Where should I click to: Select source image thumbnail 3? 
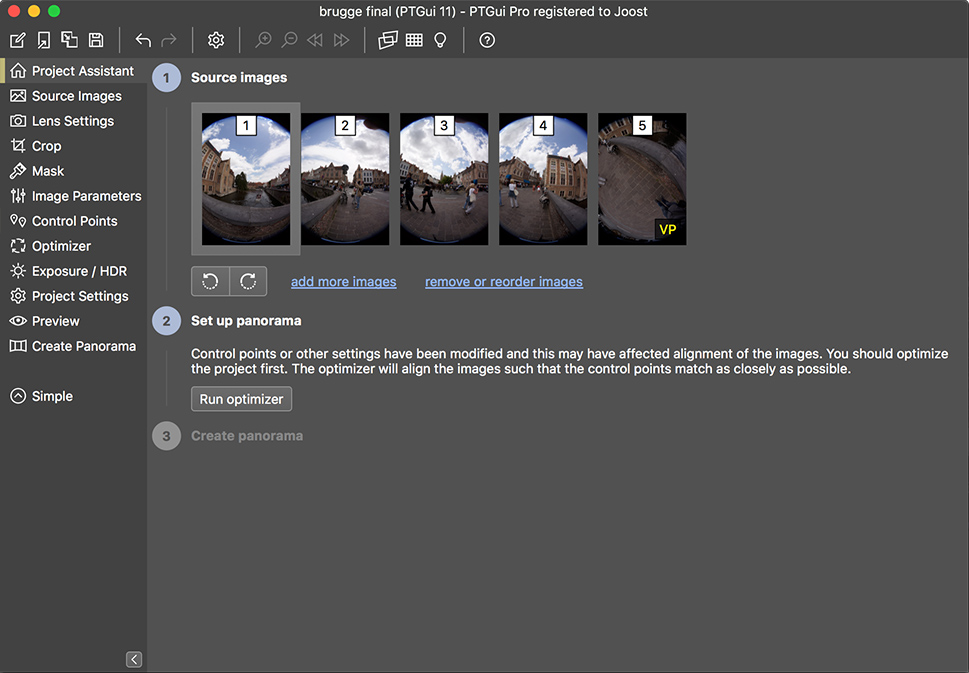(444, 179)
